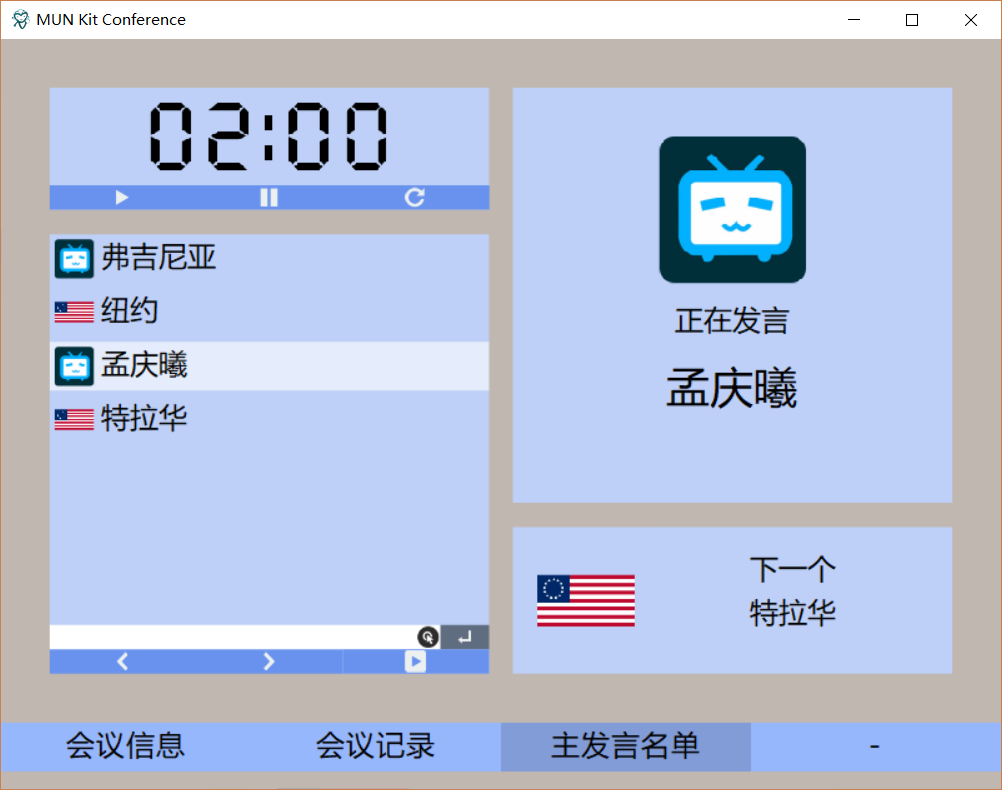This screenshot has height=790, width=1002.
Task: Click the MUN Kit icon in the title bar
Action: click(x=18, y=19)
